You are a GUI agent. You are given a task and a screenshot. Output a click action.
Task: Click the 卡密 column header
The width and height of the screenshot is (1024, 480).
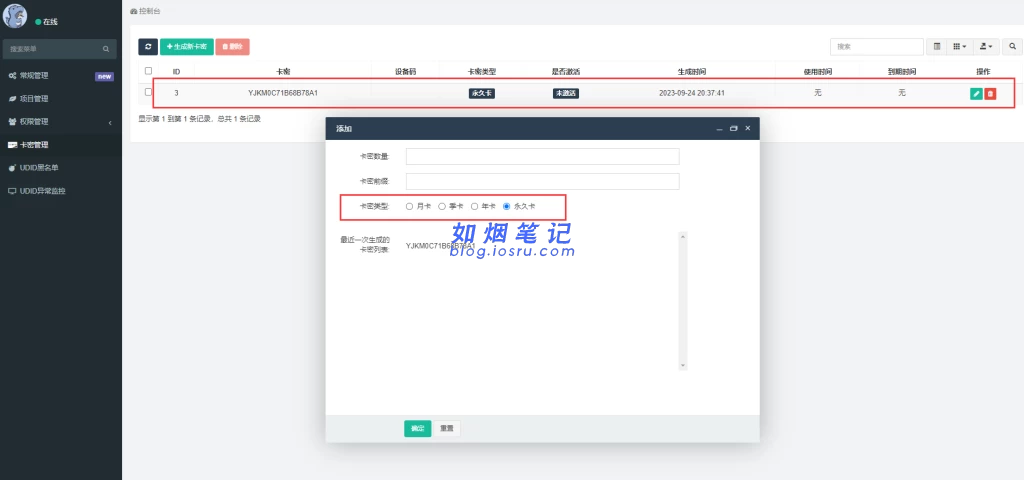point(283,71)
